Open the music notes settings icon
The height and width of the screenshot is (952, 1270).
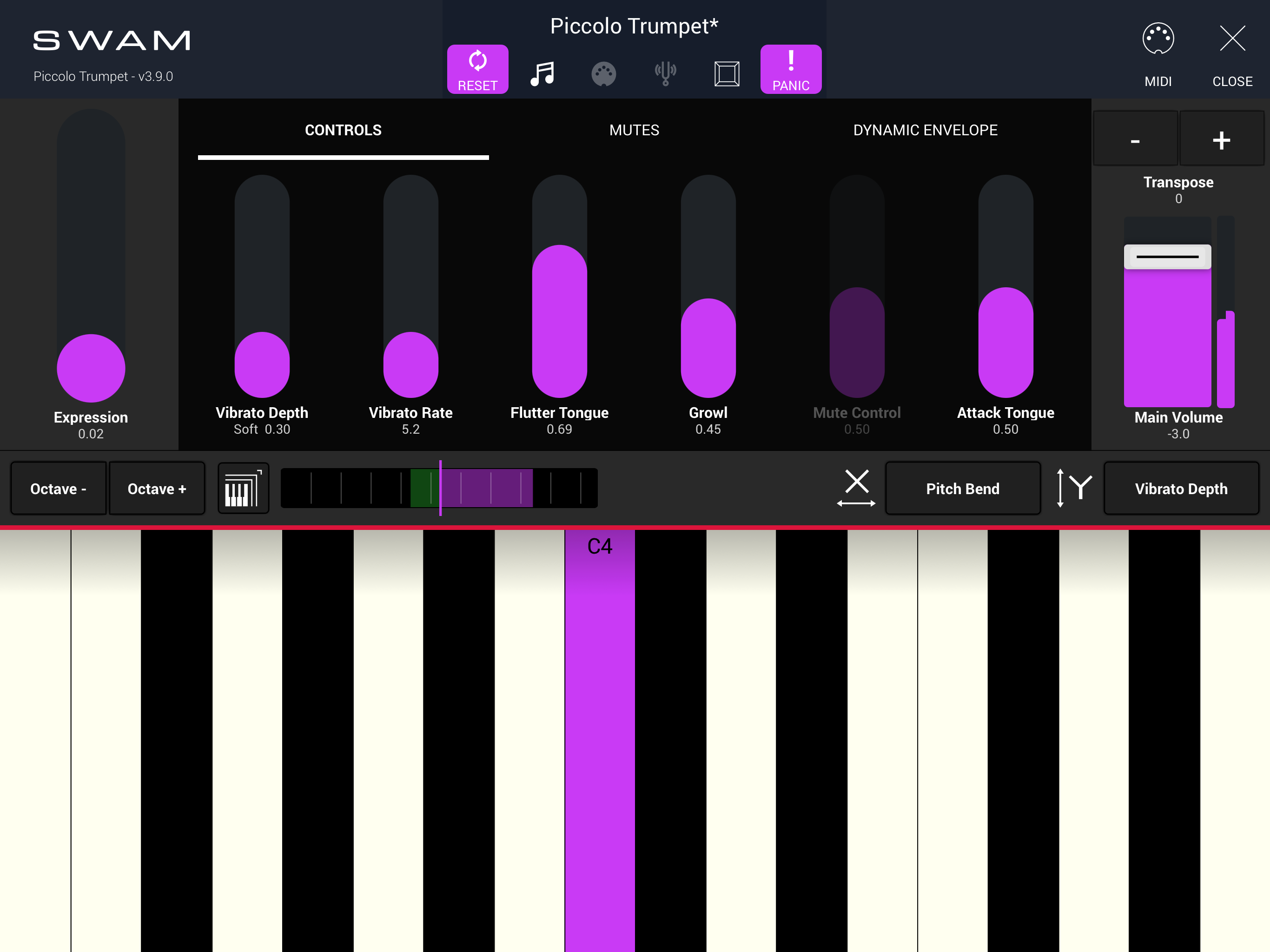tap(542, 73)
